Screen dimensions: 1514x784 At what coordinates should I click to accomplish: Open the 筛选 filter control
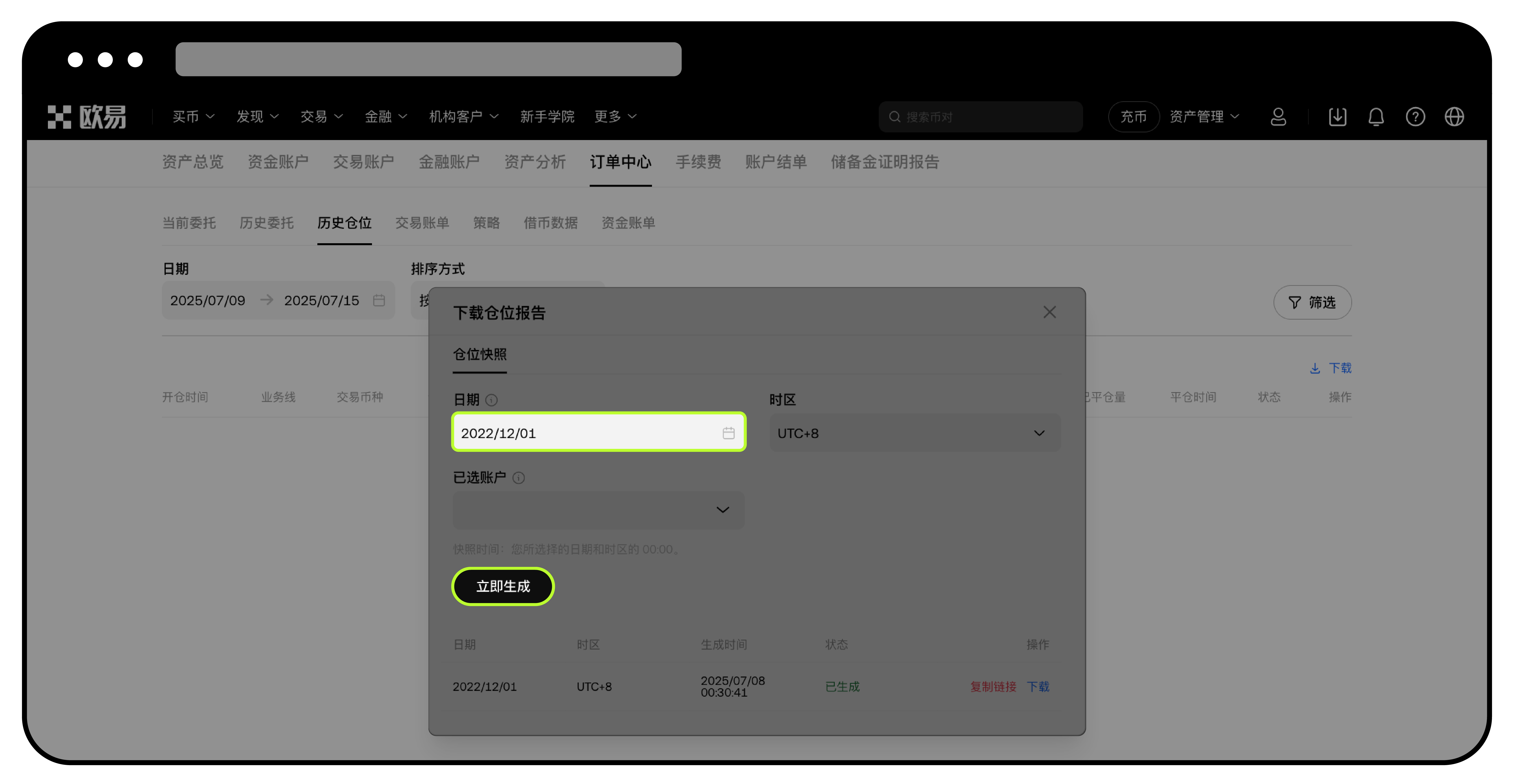tap(1312, 302)
